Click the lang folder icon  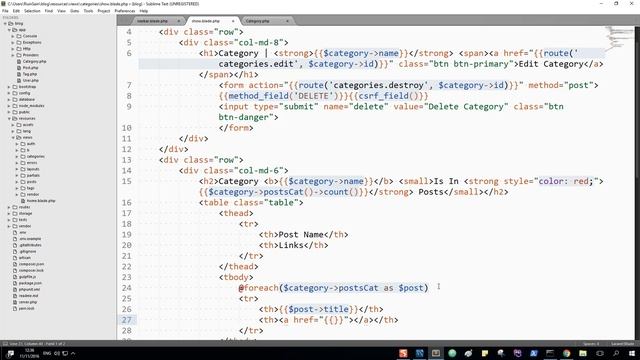(19, 131)
